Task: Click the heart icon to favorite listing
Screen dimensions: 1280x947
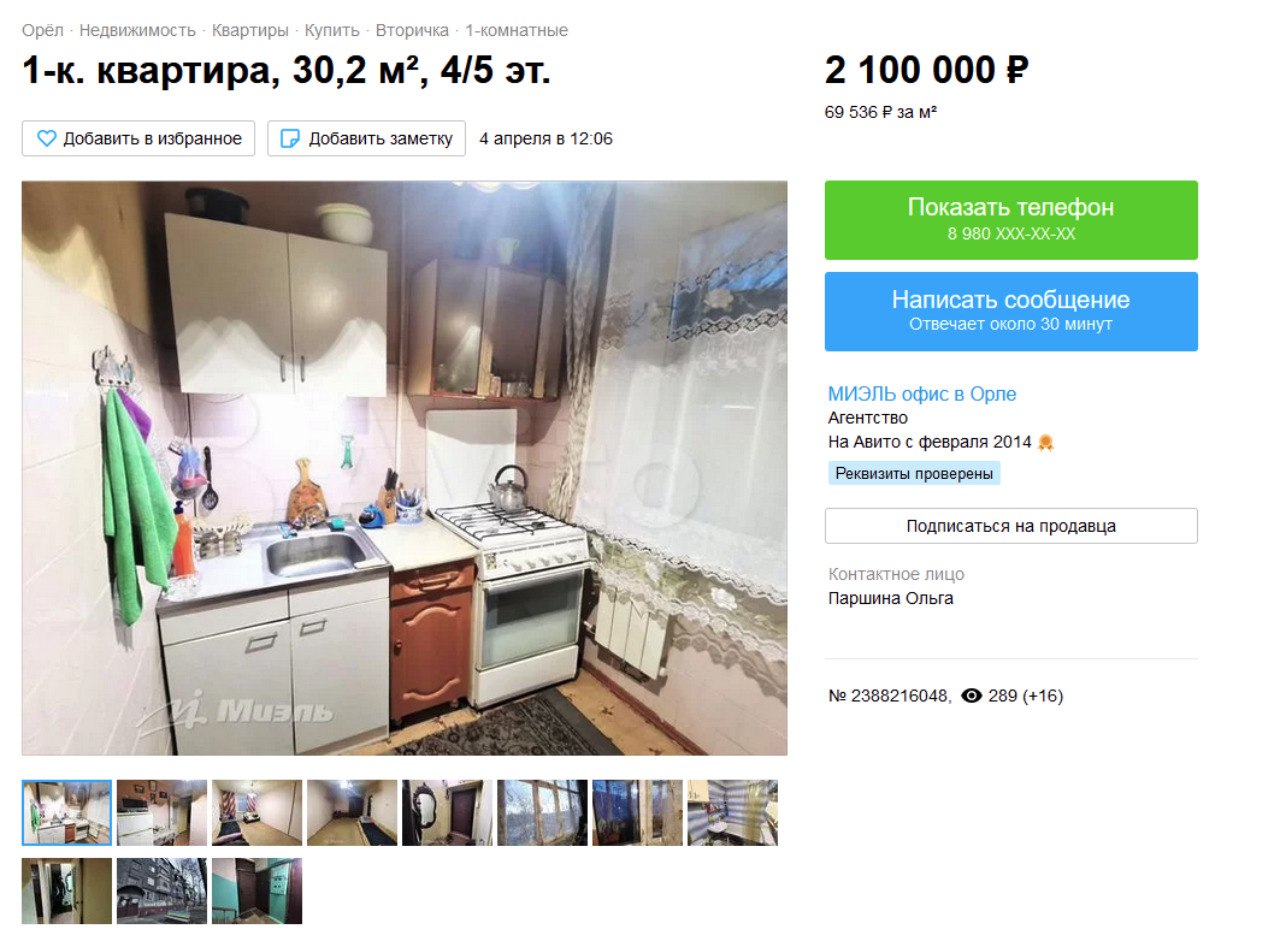Action: click(x=46, y=139)
